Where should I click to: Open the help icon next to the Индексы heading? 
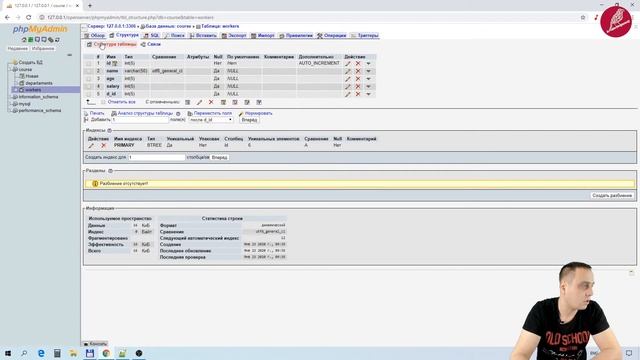(x=109, y=130)
